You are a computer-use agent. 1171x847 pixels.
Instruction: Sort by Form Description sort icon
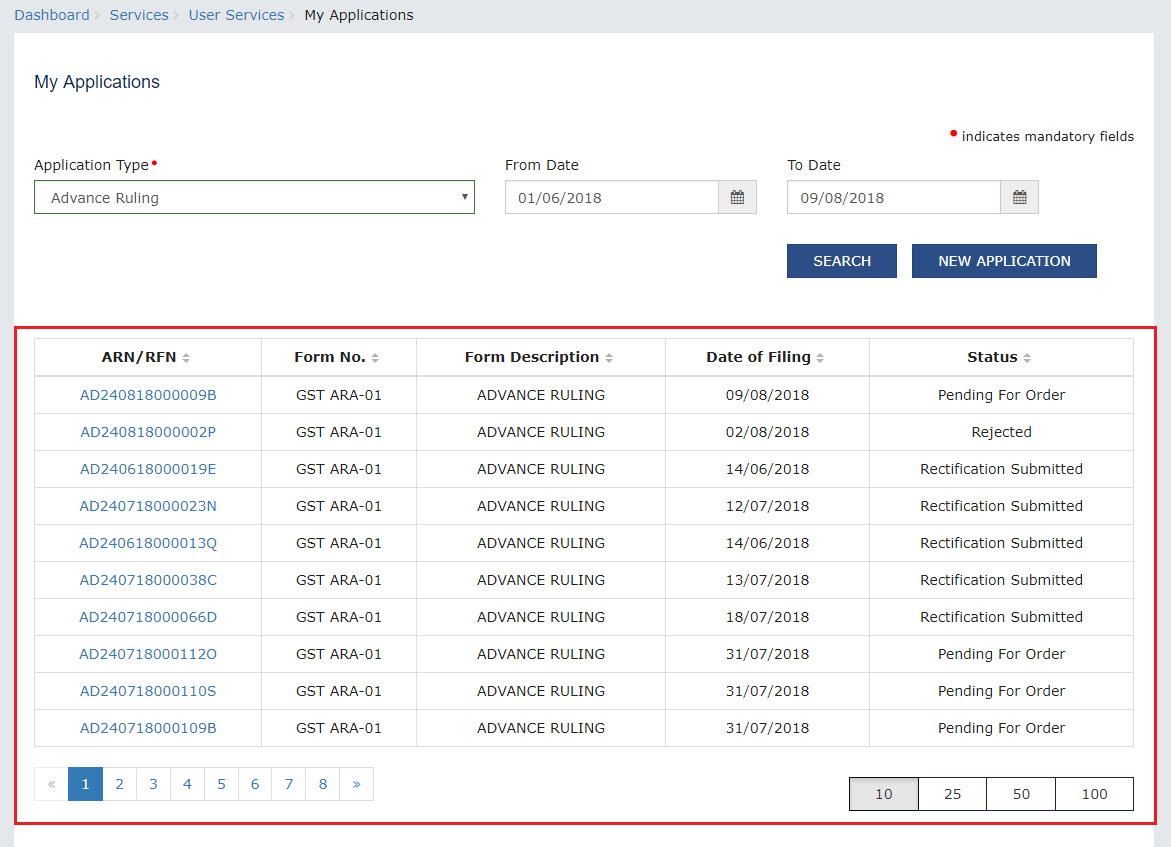[609, 358]
